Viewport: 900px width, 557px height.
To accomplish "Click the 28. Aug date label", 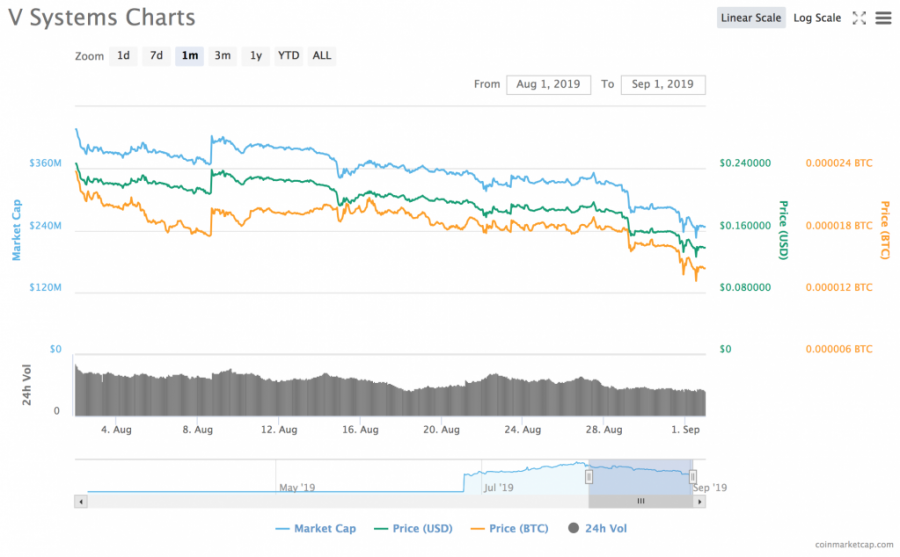I will [x=604, y=430].
